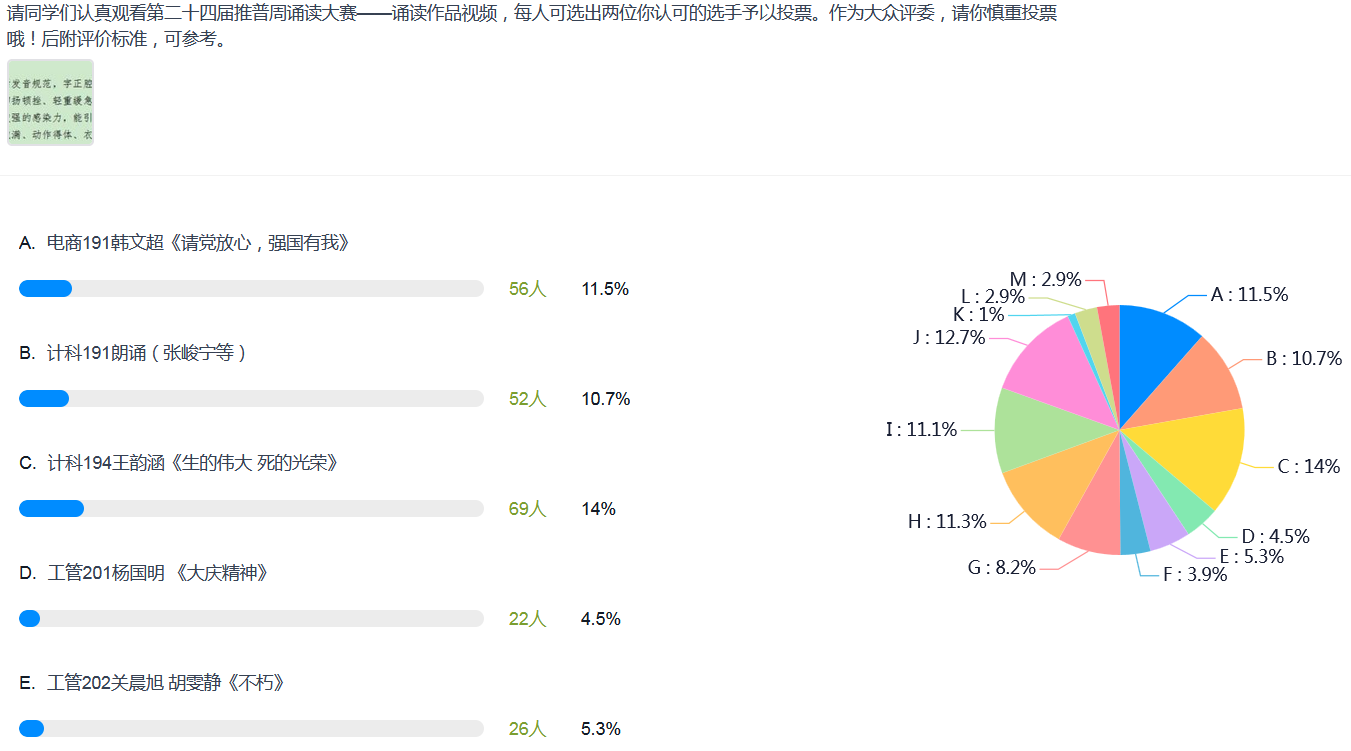Open the evaluation criteria thumbnail image
This screenshot has width=1351, height=751.
tap(50, 102)
